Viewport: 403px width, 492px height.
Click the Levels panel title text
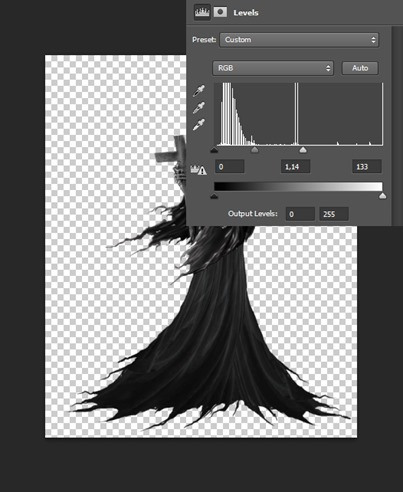246,13
